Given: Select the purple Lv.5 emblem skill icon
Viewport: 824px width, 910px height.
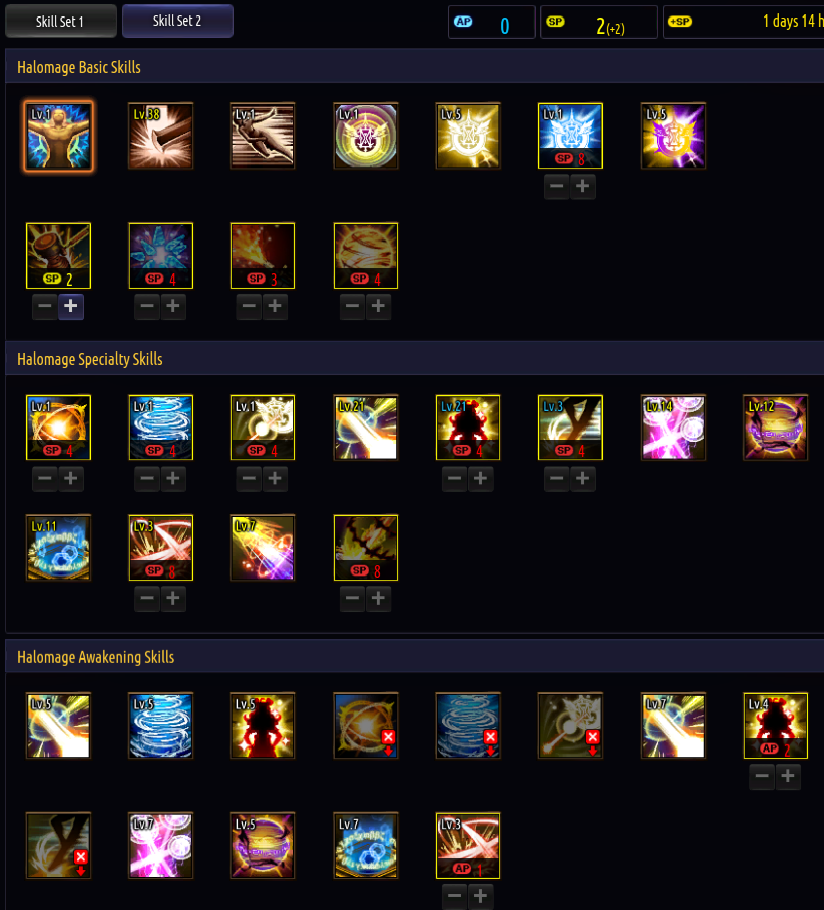Looking at the screenshot, I should pos(673,136).
